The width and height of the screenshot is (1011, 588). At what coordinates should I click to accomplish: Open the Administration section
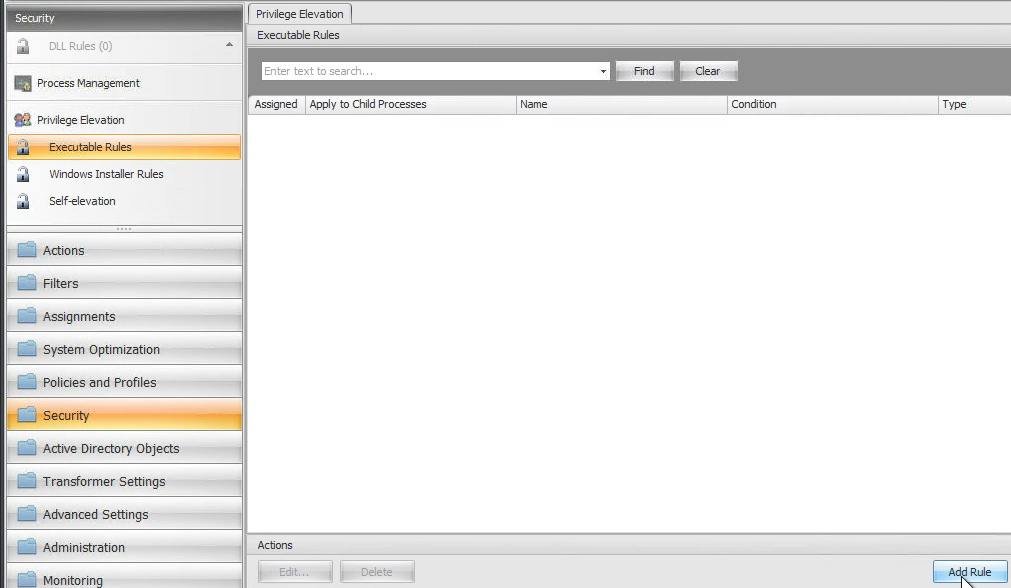coord(124,547)
